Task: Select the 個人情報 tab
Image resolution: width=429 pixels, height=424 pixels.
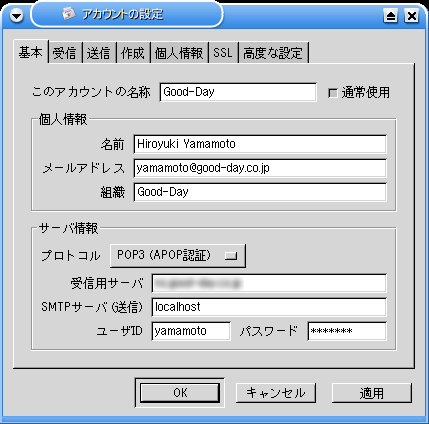Action: point(179,53)
